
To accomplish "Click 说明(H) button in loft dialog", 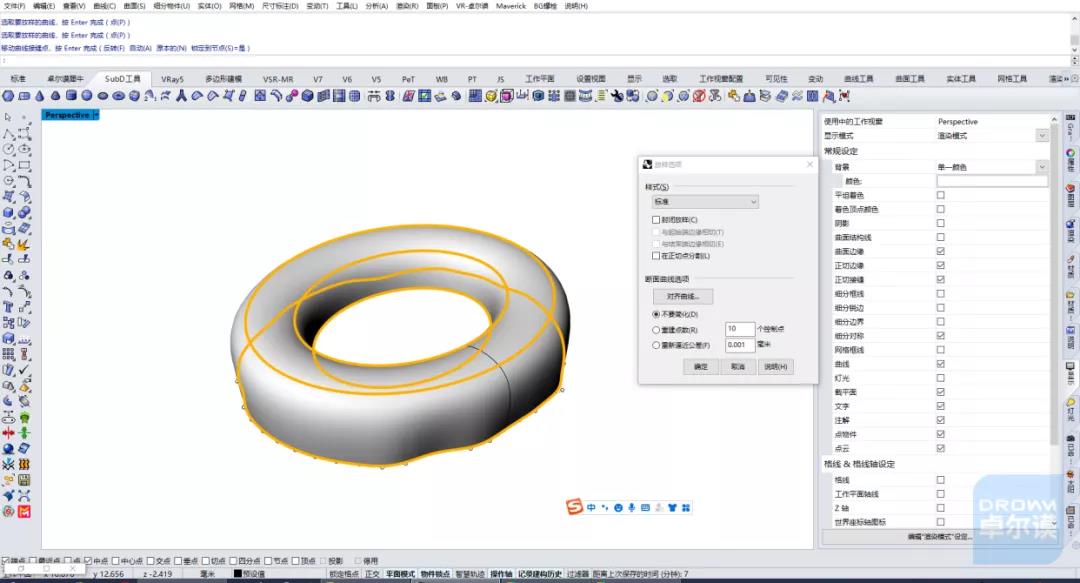I will pyautogui.click(x=776, y=367).
